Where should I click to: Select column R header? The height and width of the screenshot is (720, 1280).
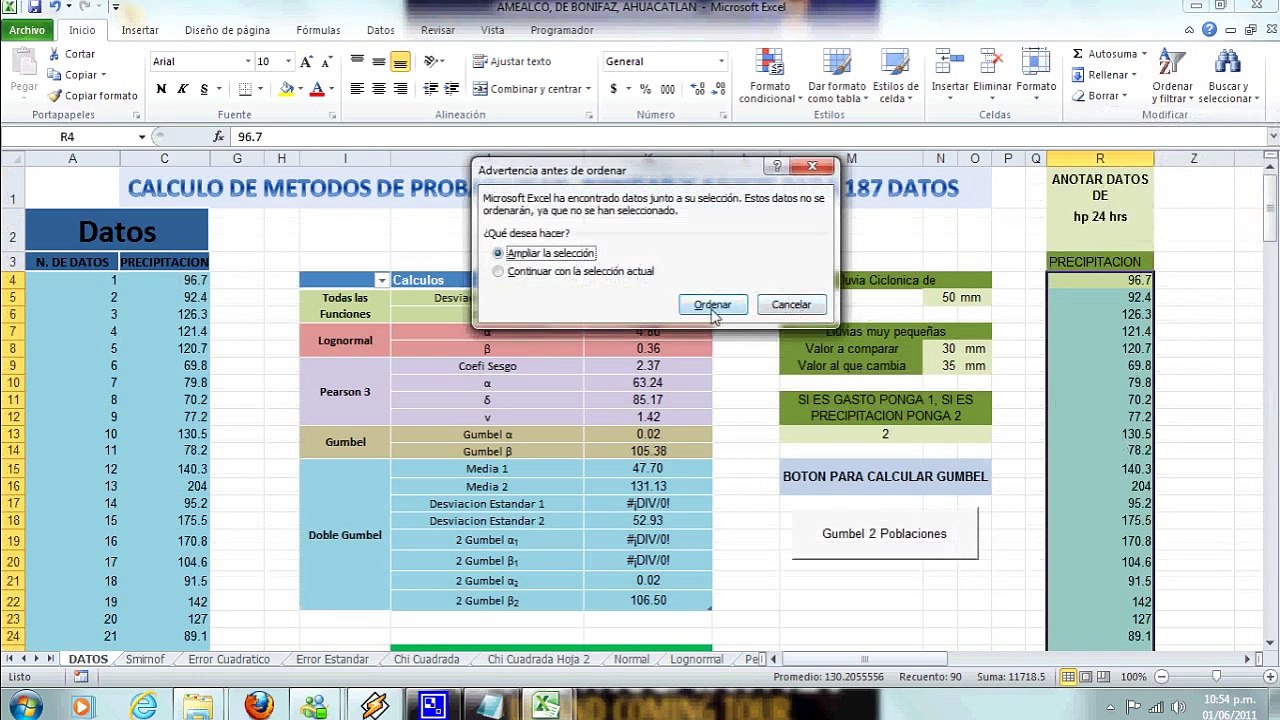coord(1100,159)
